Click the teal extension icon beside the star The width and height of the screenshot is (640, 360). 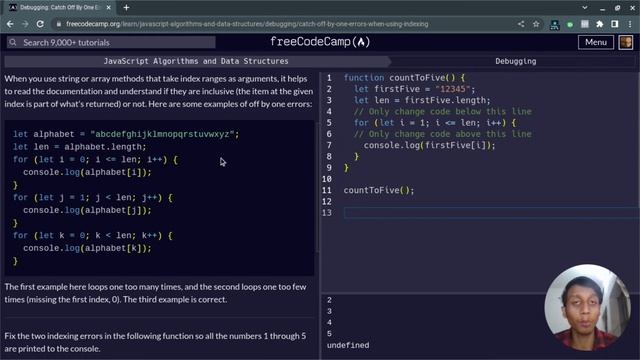point(554,24)
